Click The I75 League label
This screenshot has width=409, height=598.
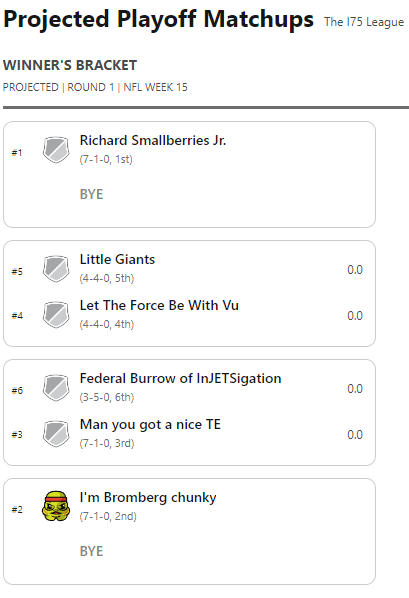point(364,22)
